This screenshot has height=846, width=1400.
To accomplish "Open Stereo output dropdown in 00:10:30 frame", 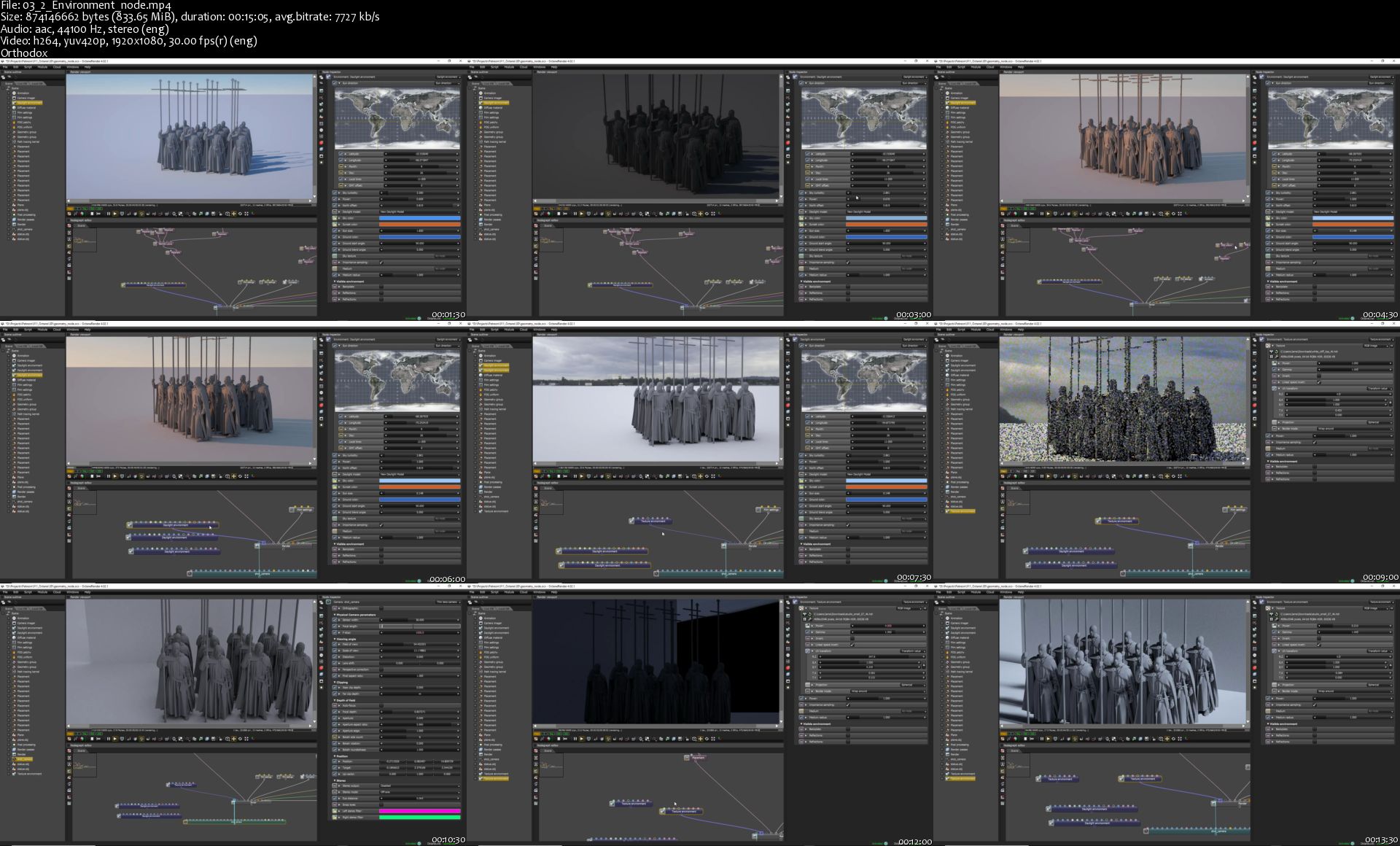I will click(x=419, y=786).
